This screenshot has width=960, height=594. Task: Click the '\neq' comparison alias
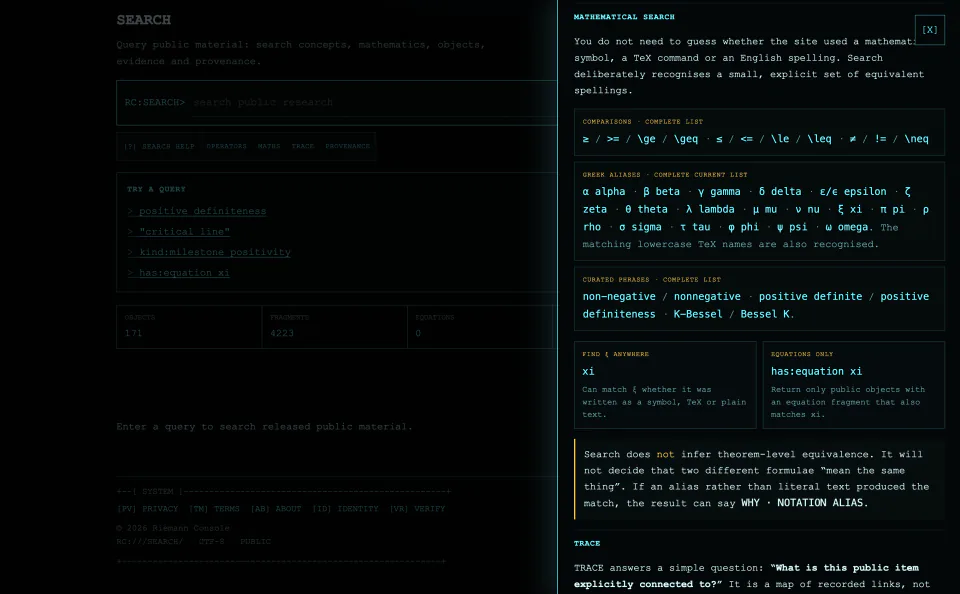[x=916, y=139]
